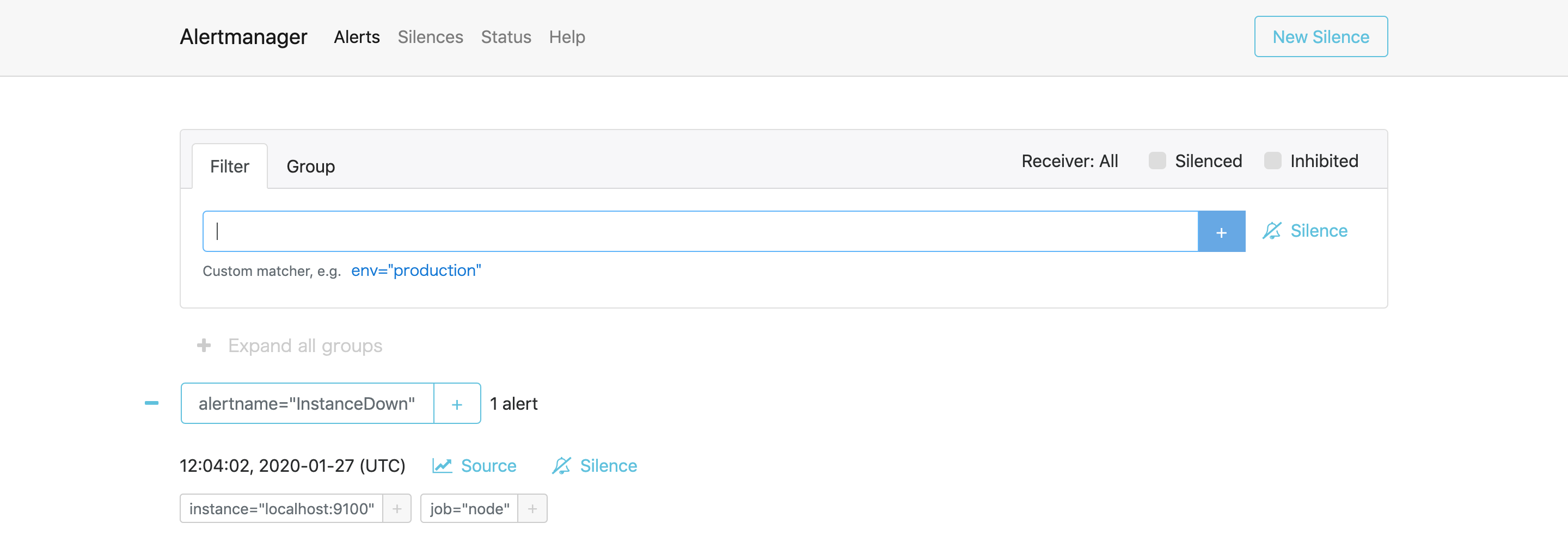Enable the Silenced checkbox
The width and height of the screenshot is (1568, 542).
point(1157,161)
